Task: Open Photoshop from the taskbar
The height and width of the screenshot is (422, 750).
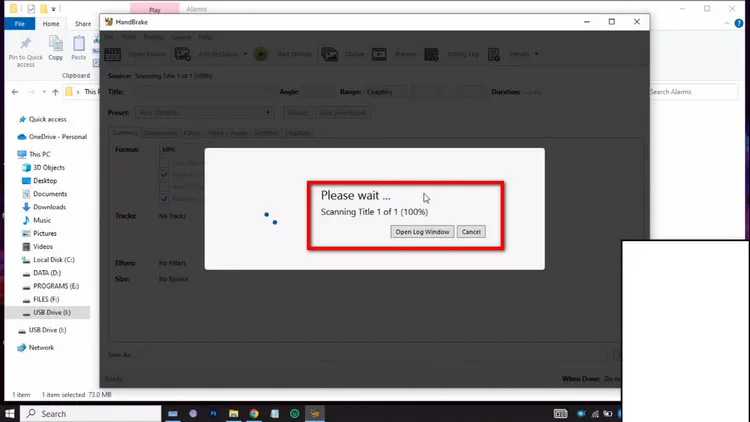Action: point(213,413)
